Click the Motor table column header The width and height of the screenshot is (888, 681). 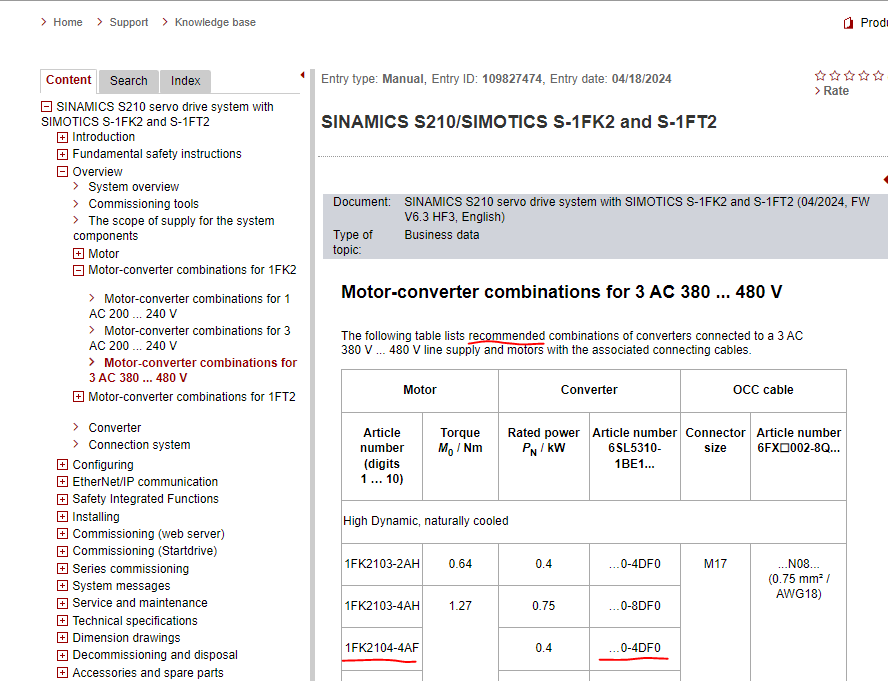[x=420, y=390]
